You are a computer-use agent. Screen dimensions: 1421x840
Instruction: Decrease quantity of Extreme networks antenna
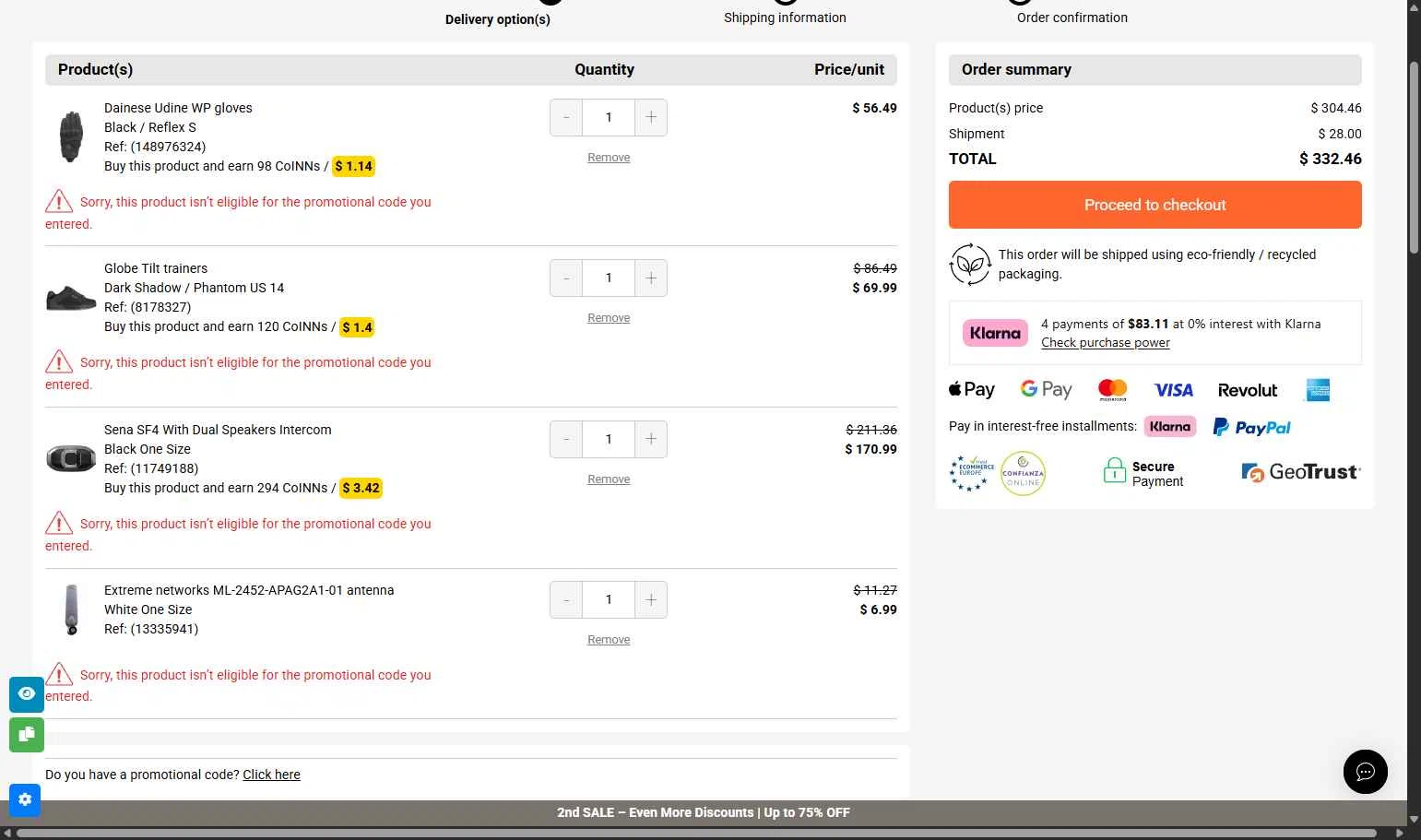pos(566,599)
